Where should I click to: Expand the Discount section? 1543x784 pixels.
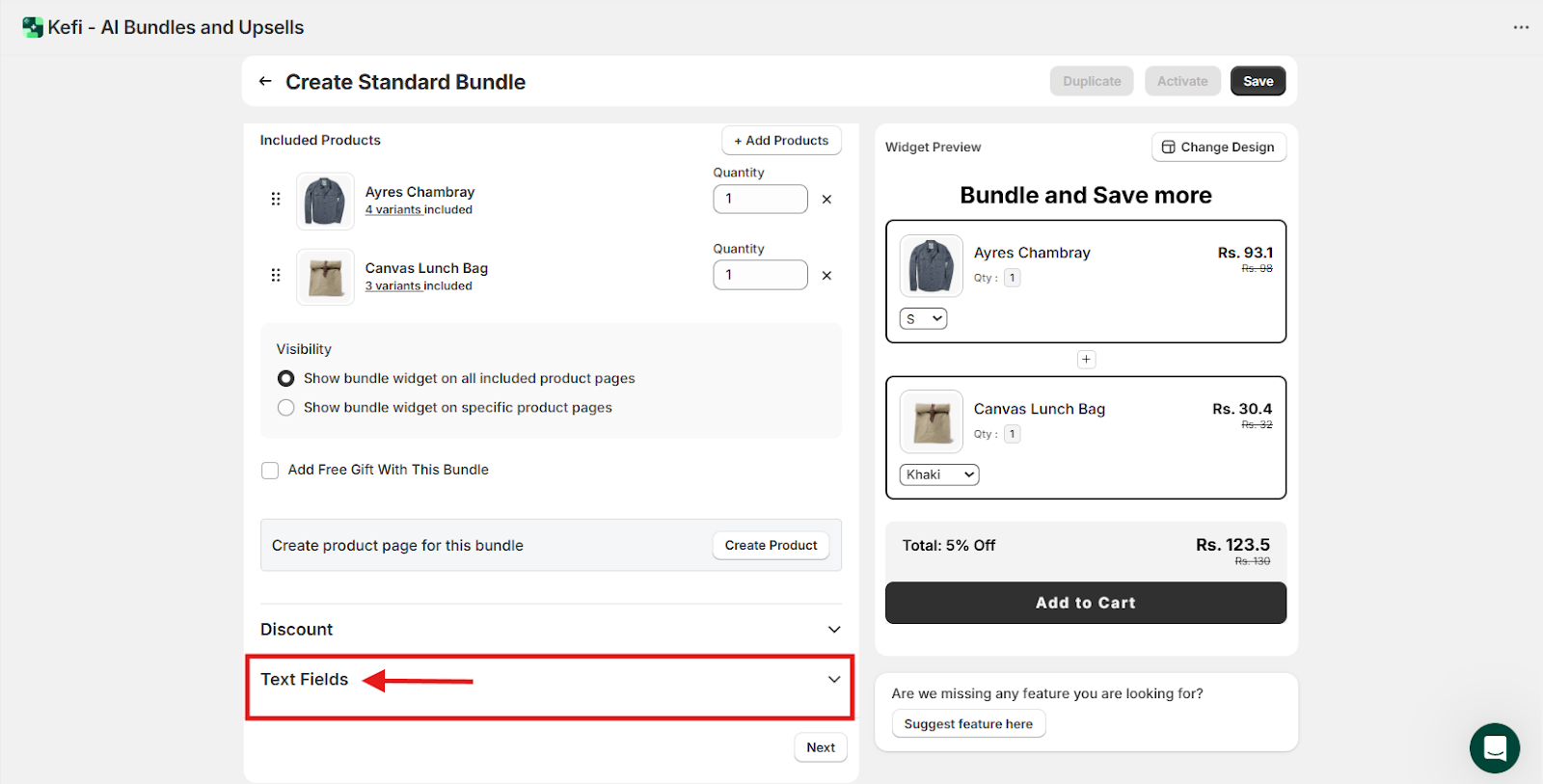pyautogui.click(x=833, y=630)
